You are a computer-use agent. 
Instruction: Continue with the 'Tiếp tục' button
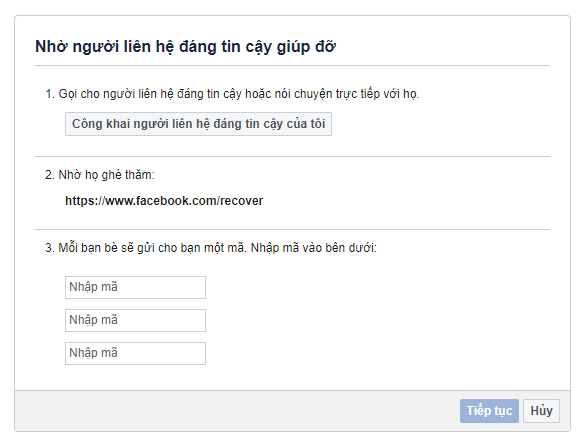(x=489, y=411)
